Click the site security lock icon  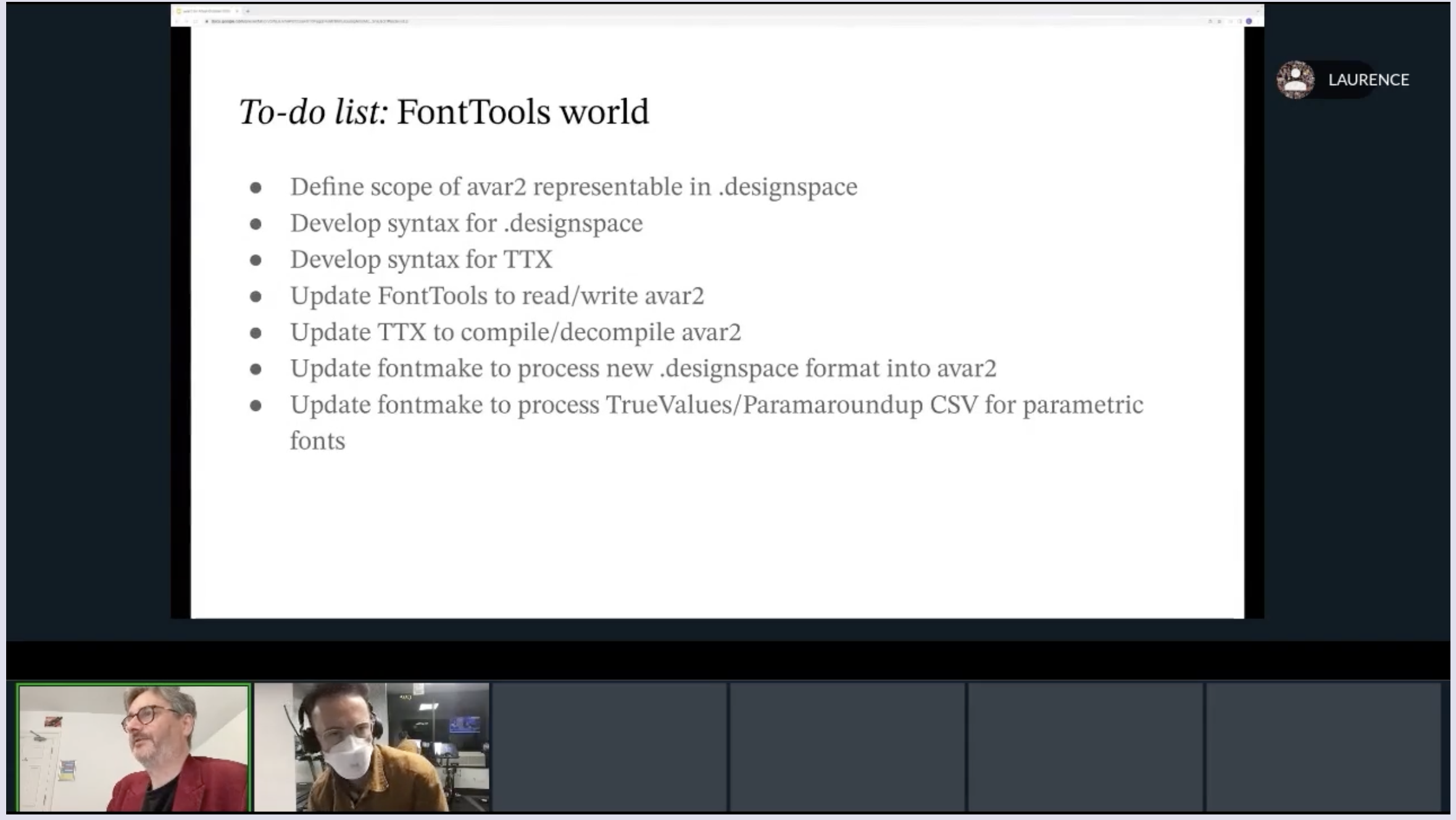pos(207,20)
